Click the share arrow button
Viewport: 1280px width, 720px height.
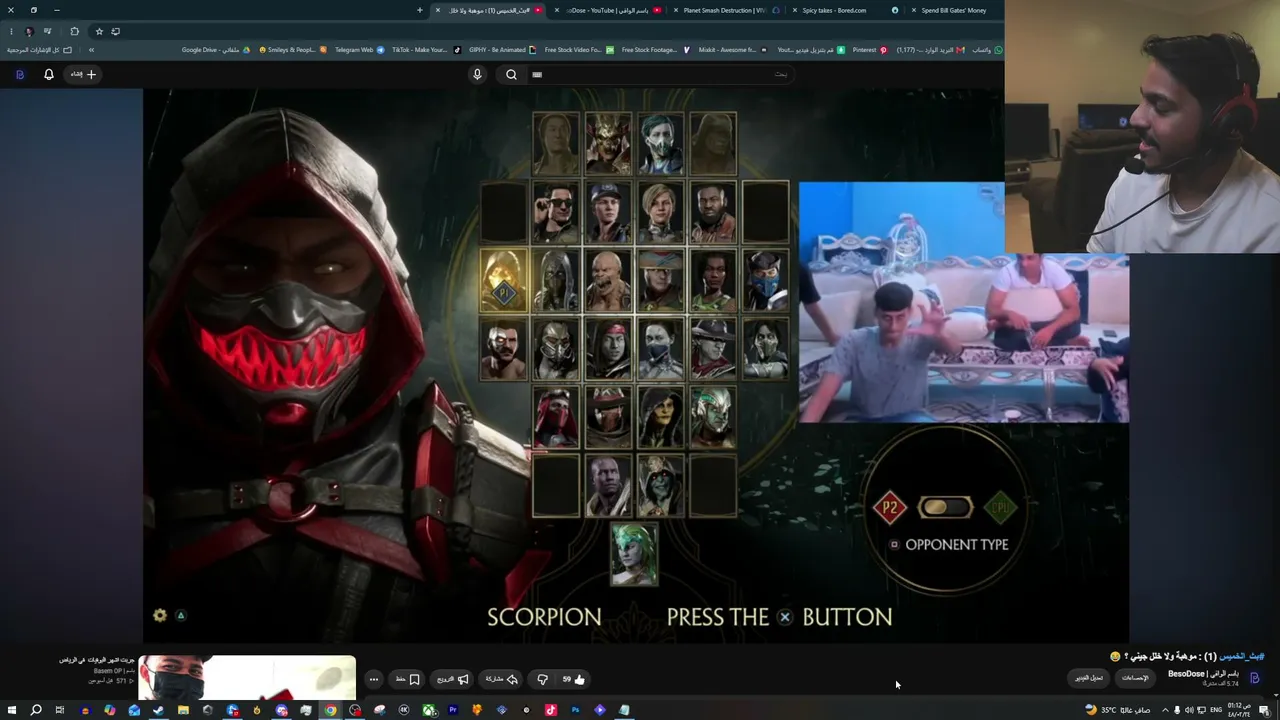tap(502, 679)
